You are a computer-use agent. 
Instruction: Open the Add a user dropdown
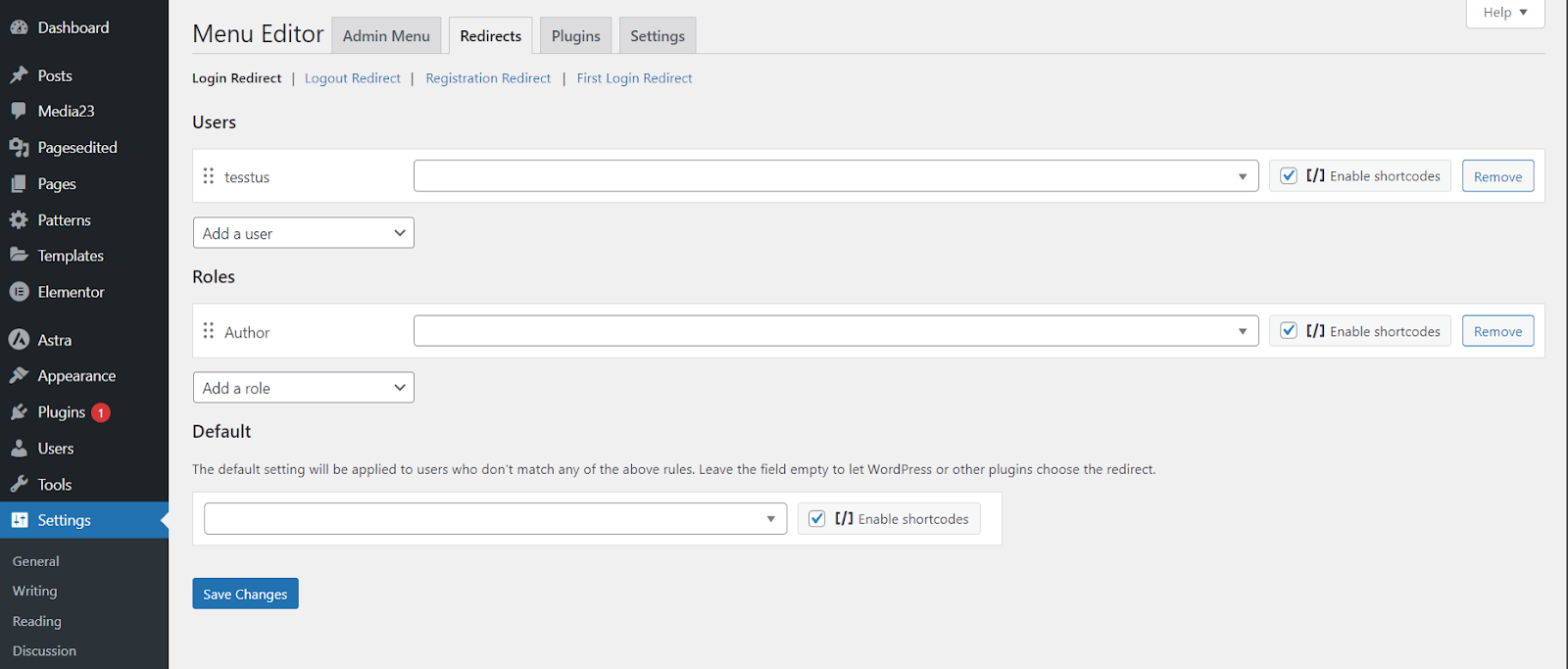point(304,233)
